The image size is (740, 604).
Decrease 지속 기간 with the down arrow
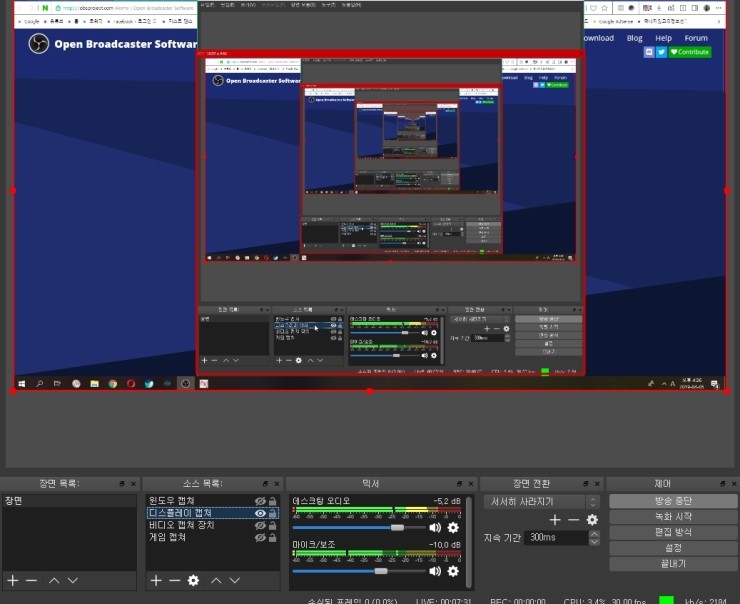pyautogui.click(x=594, y=541)
